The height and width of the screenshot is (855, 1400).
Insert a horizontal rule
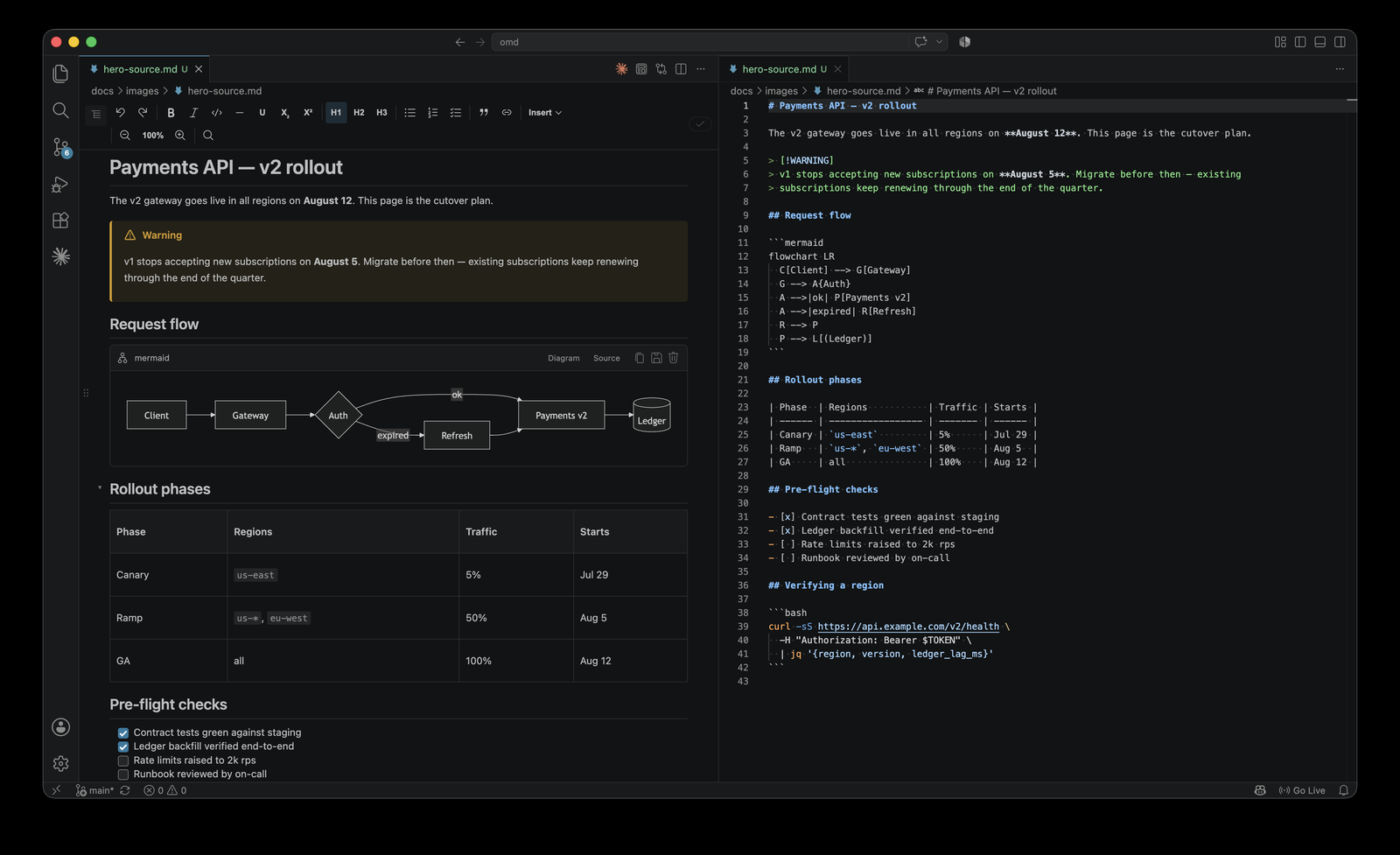(x=240, y=112)
